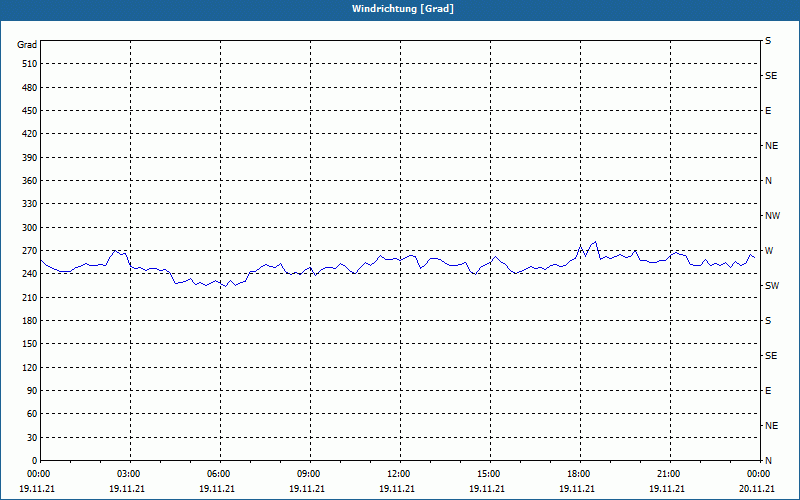Screen dimensions: 800x500
Task: Click the 19.11.21 date under 18:00
Action: [x=577, y=489]
